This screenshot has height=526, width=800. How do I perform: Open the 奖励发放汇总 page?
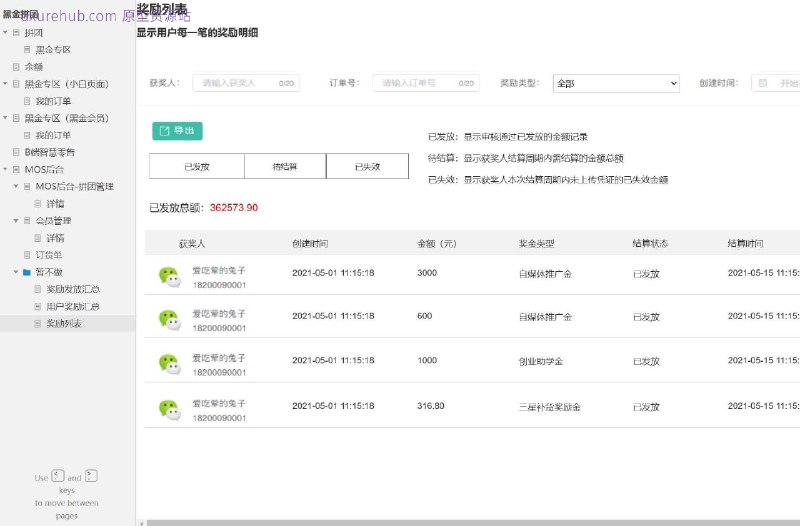coord(73,289)
